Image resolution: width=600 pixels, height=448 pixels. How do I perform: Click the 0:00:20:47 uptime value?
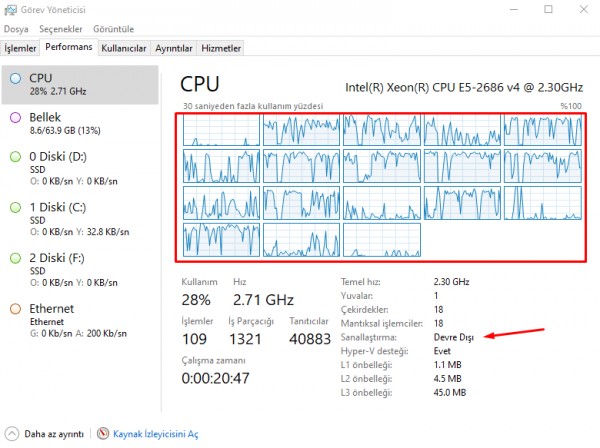coord(215,378)
